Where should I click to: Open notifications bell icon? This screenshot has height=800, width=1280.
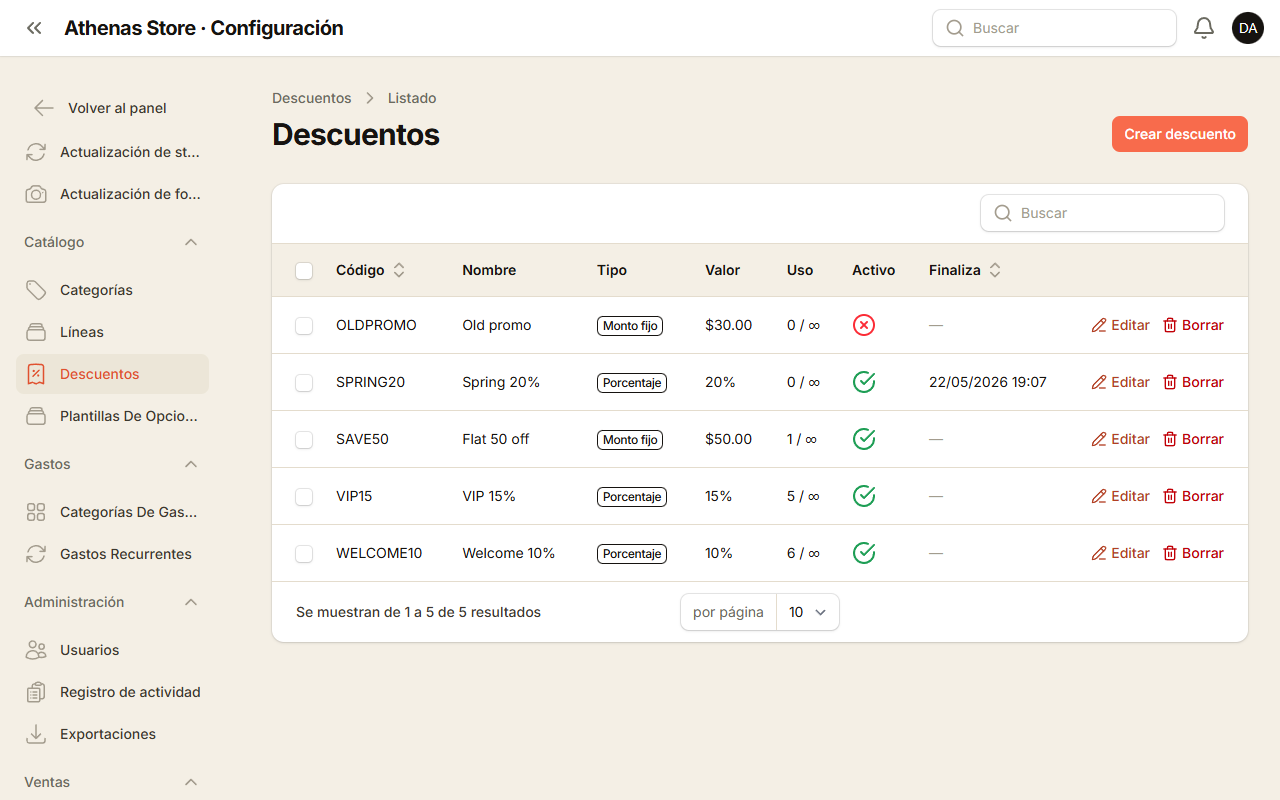[1204, 28]
